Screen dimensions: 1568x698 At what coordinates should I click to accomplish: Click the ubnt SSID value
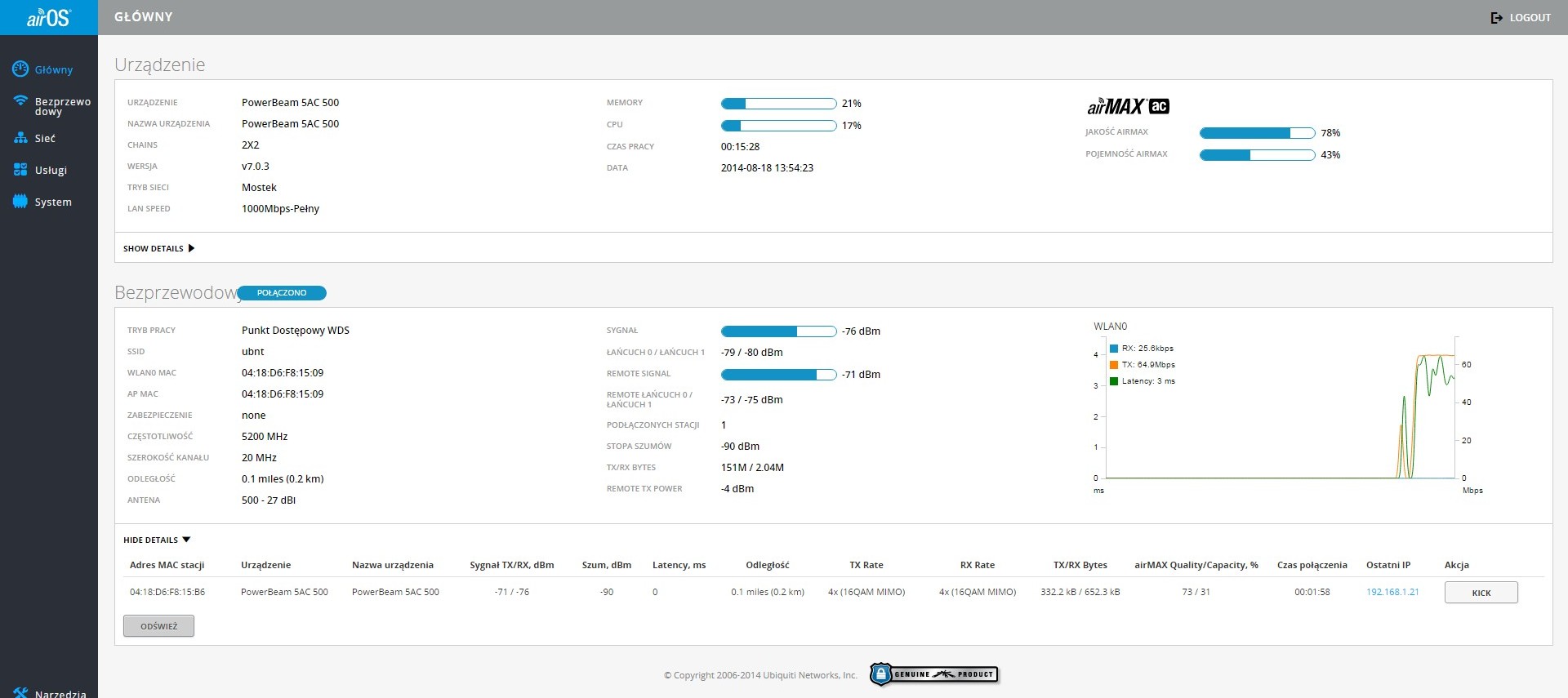pyautogui.click(x=253, y=352)
